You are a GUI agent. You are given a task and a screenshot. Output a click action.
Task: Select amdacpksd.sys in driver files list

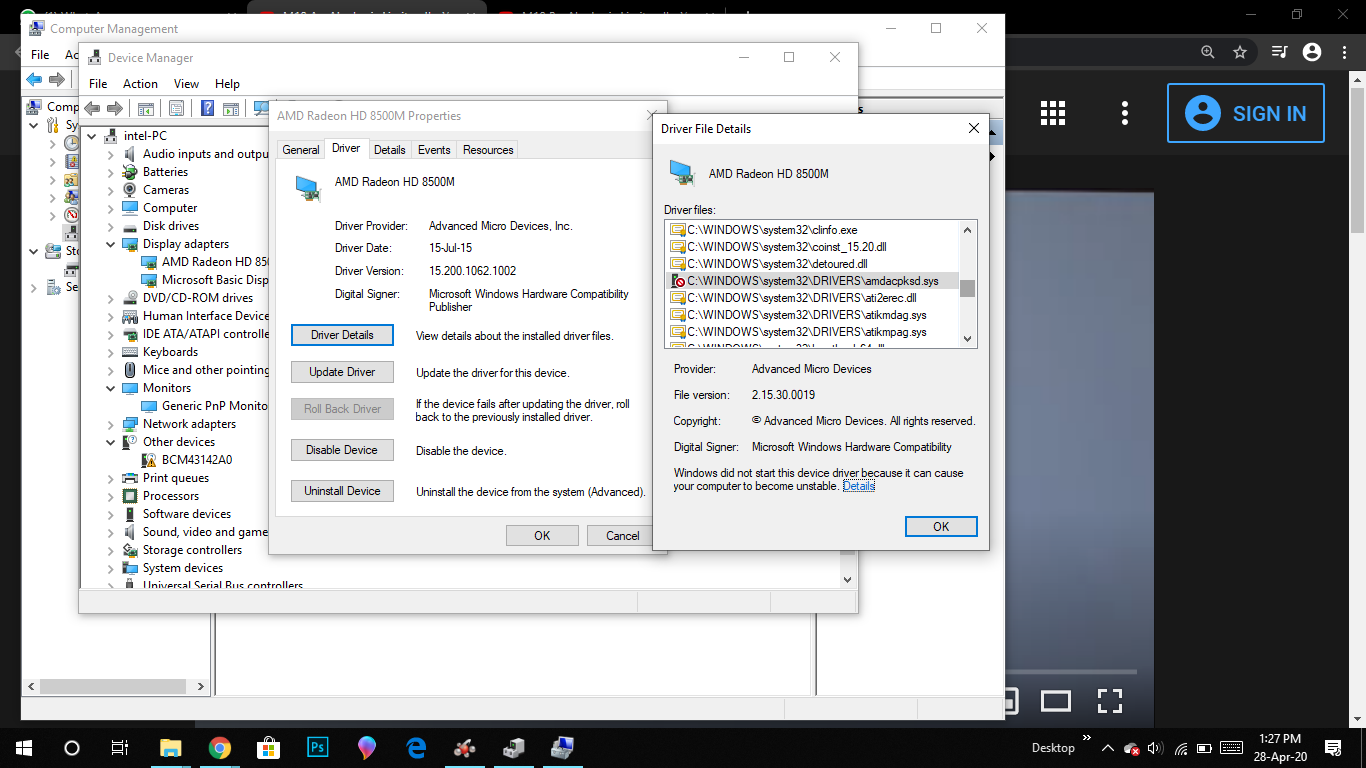pyautogui.click(x=813, y=281)
